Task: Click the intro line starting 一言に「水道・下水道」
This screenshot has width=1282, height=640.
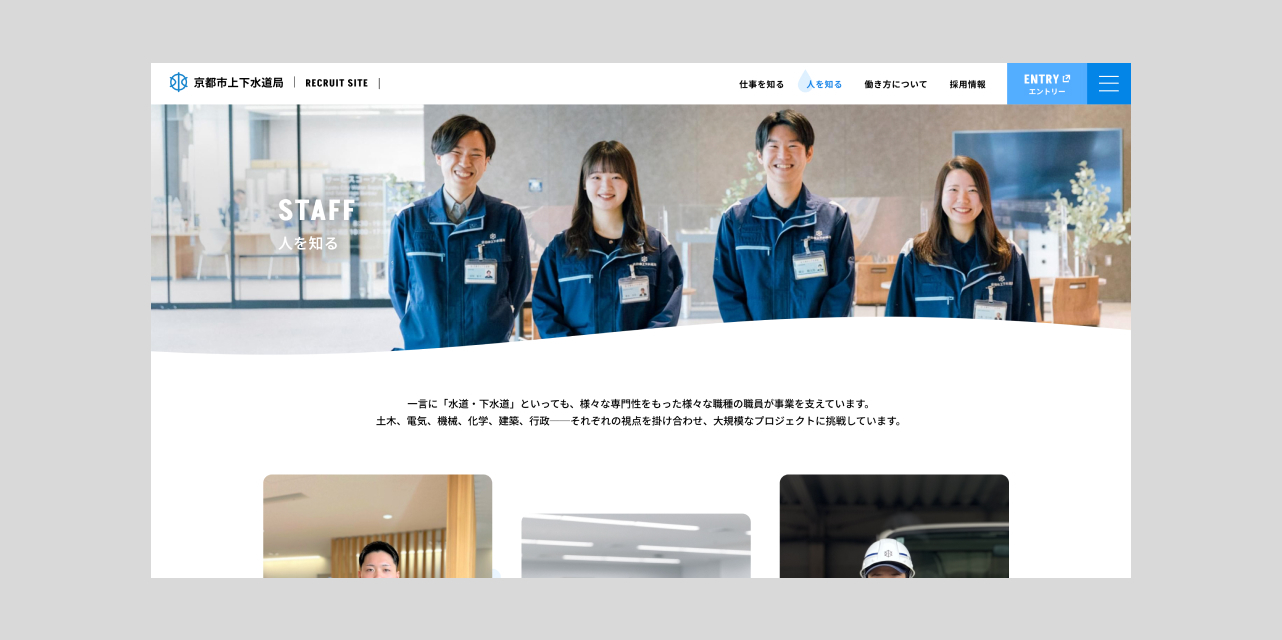Action: coord(640,404)
